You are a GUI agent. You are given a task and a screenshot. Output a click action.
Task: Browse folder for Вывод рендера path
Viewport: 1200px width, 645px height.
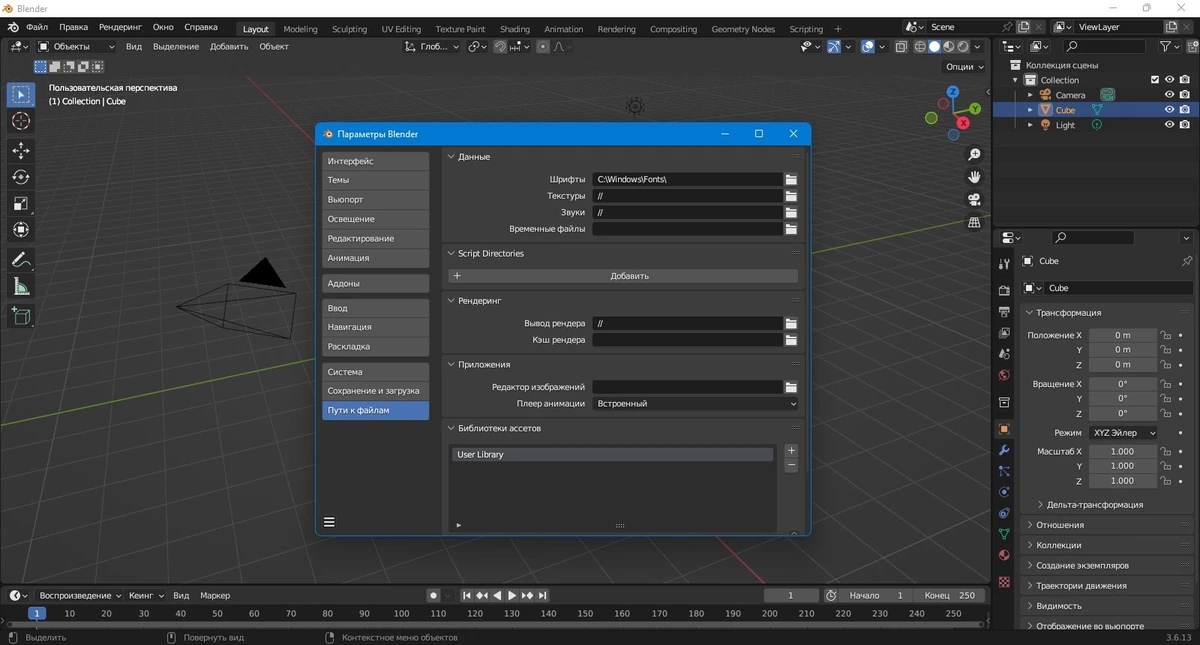coord(791,324)
